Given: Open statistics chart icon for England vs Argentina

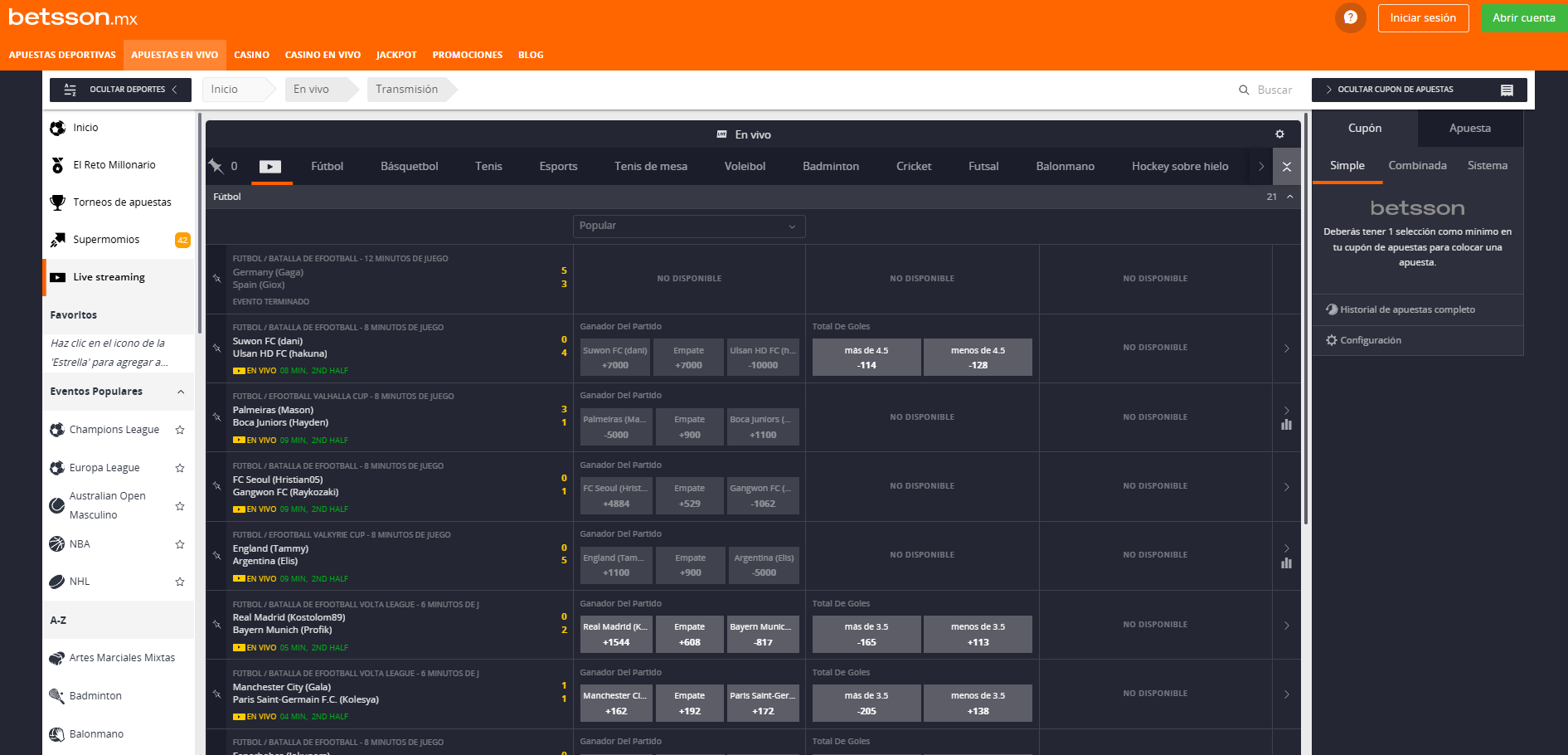Looking at the screenshot, I should pyautogui.click(x=1286, y=563).
